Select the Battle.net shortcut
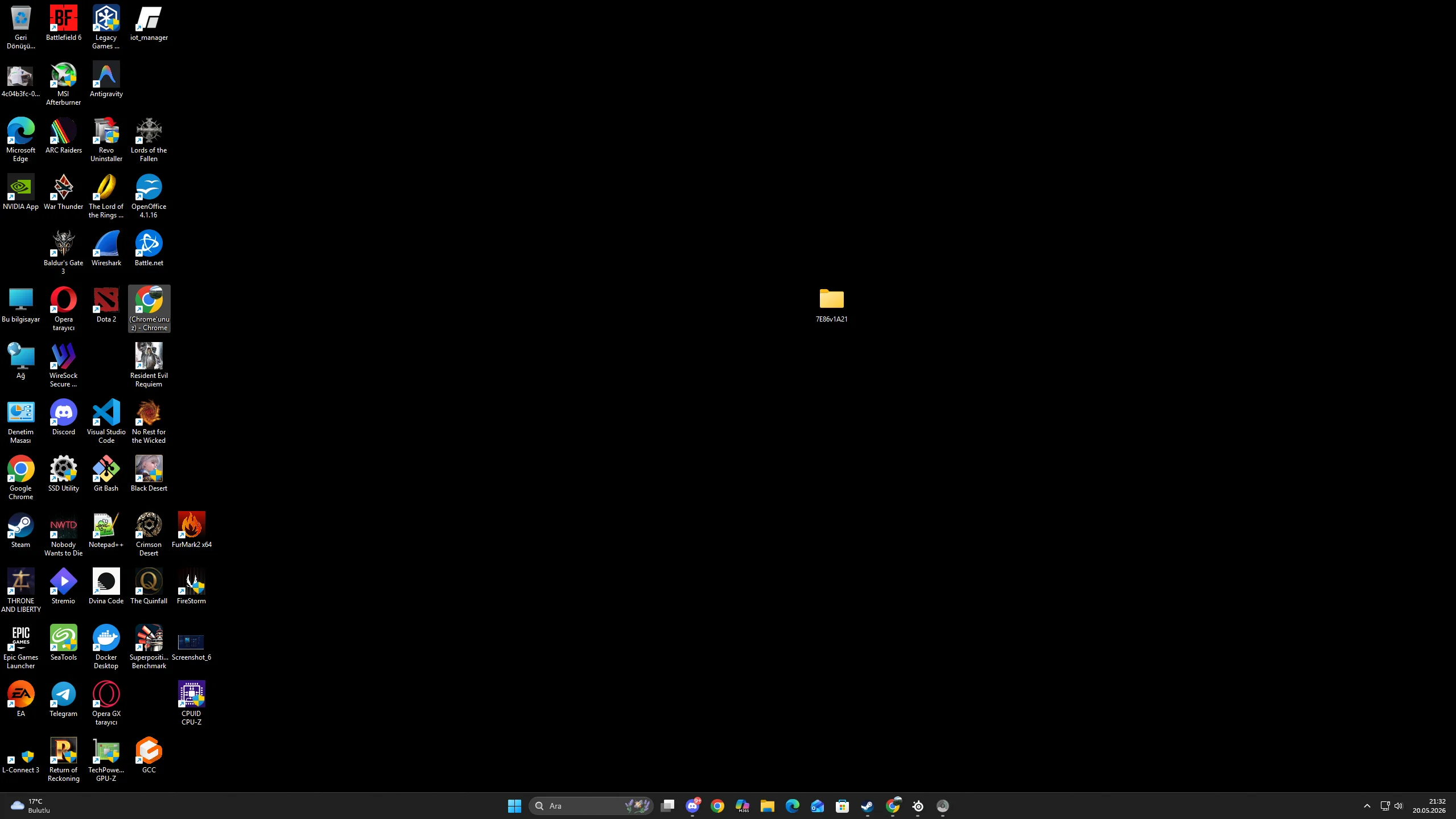 click(x=149, y=249)
